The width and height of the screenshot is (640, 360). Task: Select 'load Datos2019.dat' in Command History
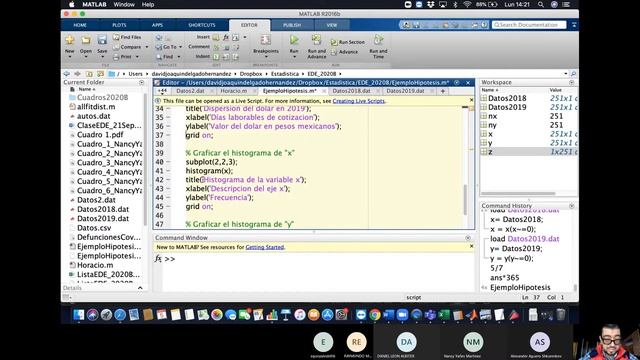[524, 239]
